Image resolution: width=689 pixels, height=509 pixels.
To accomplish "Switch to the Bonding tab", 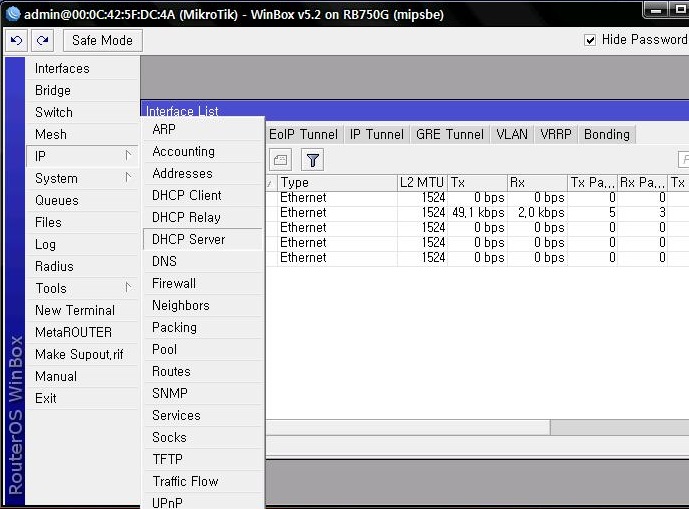I will (x=607, y=135).
